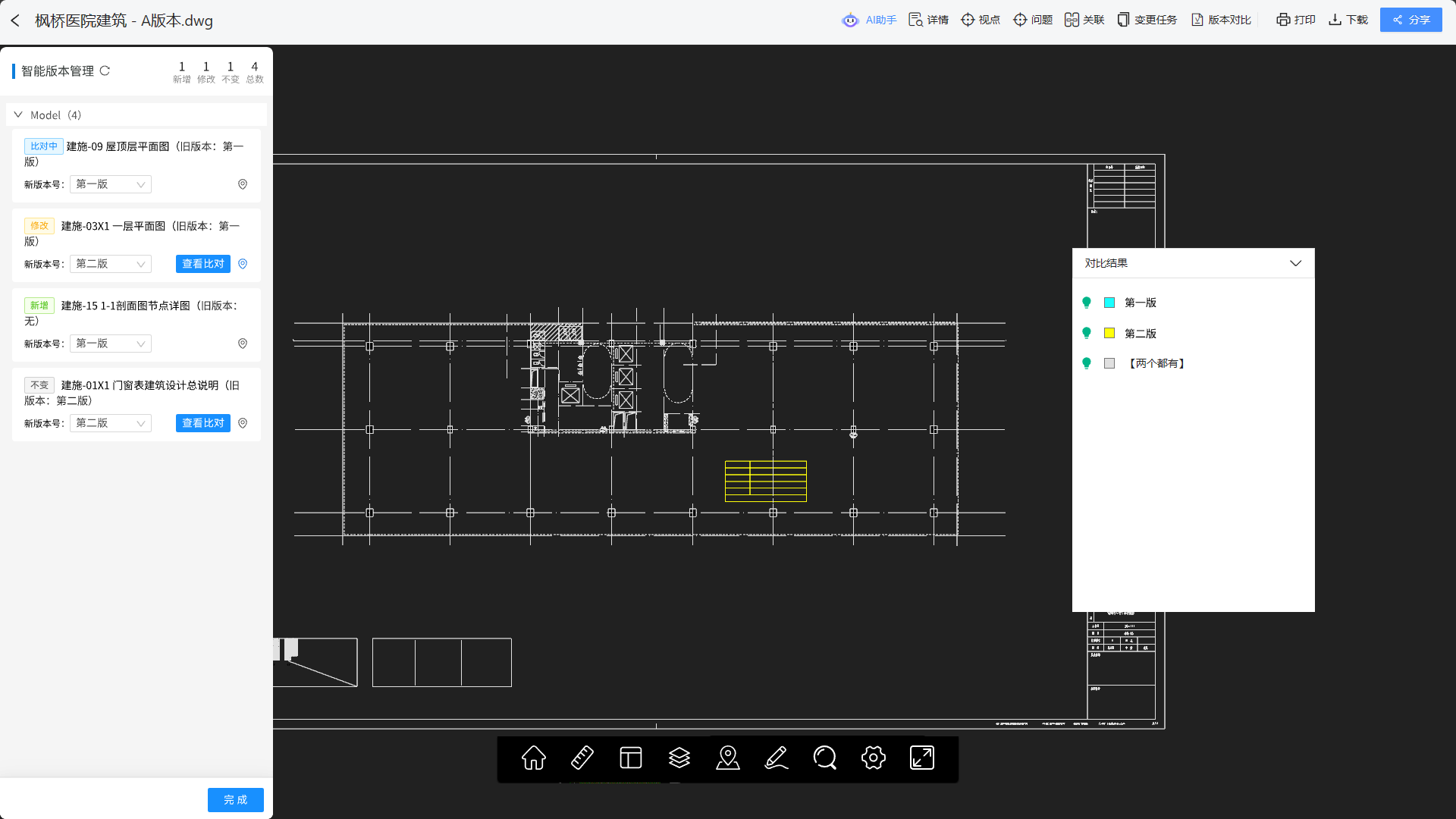Screen dimensions: 1456x819
Task: Click the layout panel icon
Action: [x=631, y=758]
